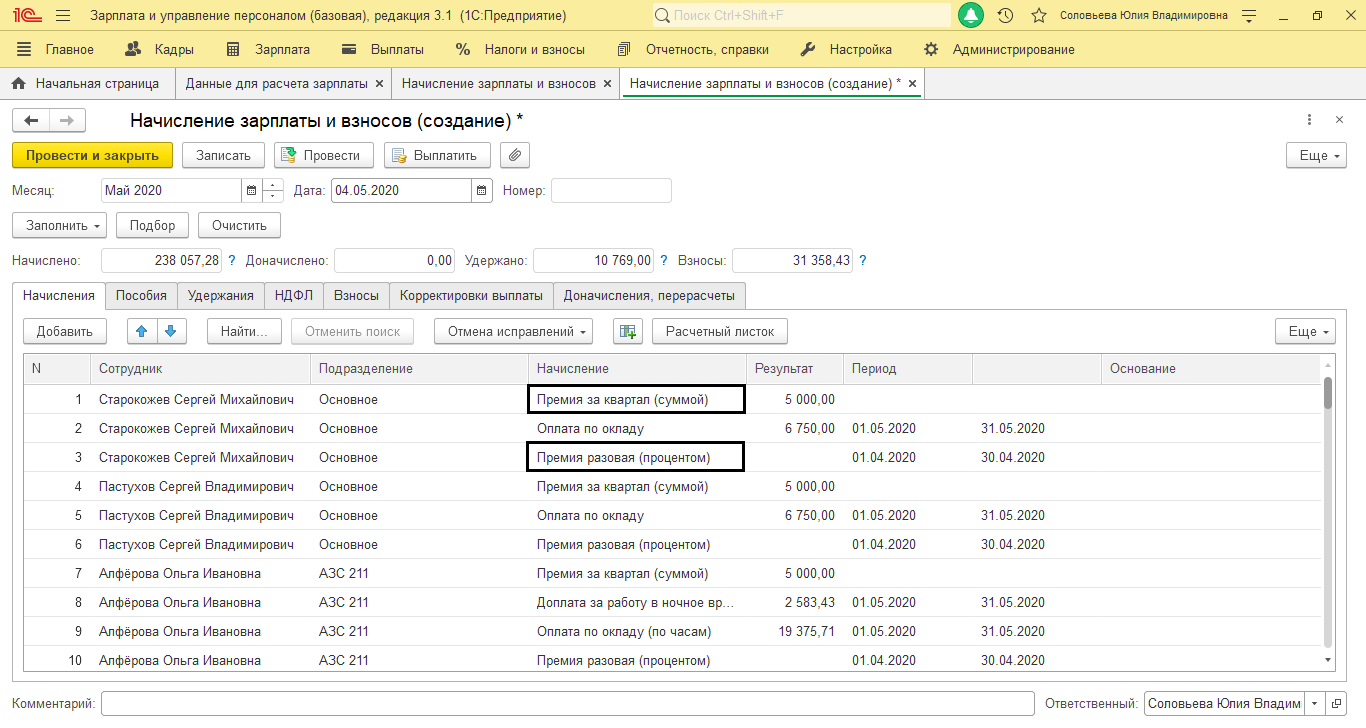The width and height of the screenshot is (1366, 728).
Task: Click the Расчетный листок button
Action: tap(720, 331)
